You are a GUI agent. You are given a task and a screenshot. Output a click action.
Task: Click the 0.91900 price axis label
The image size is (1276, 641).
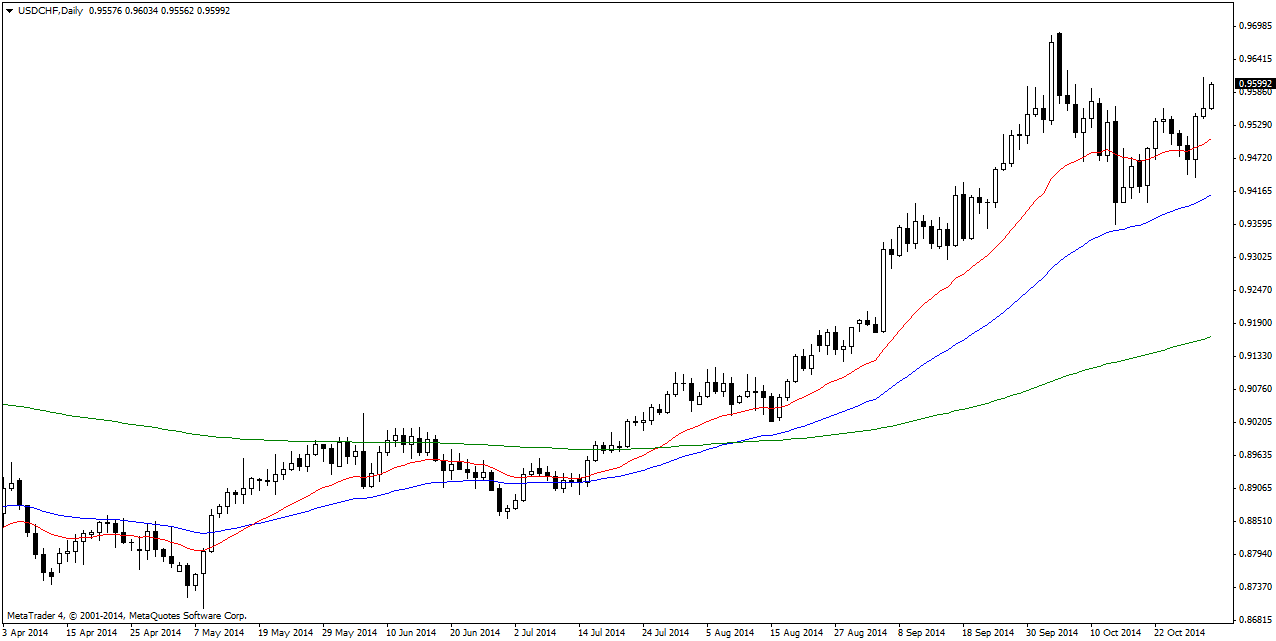1251,323
